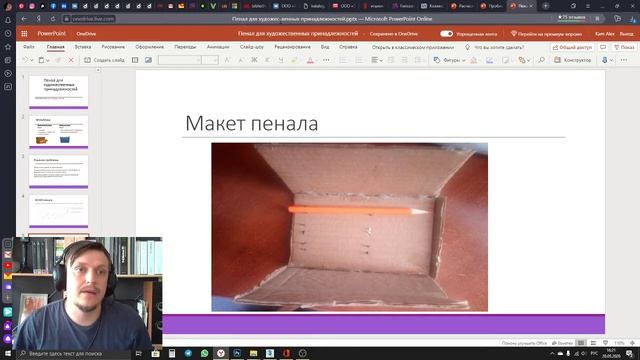Open WhatsApp from the taskbar
This screenshot has width=640, height=360.
204,353
